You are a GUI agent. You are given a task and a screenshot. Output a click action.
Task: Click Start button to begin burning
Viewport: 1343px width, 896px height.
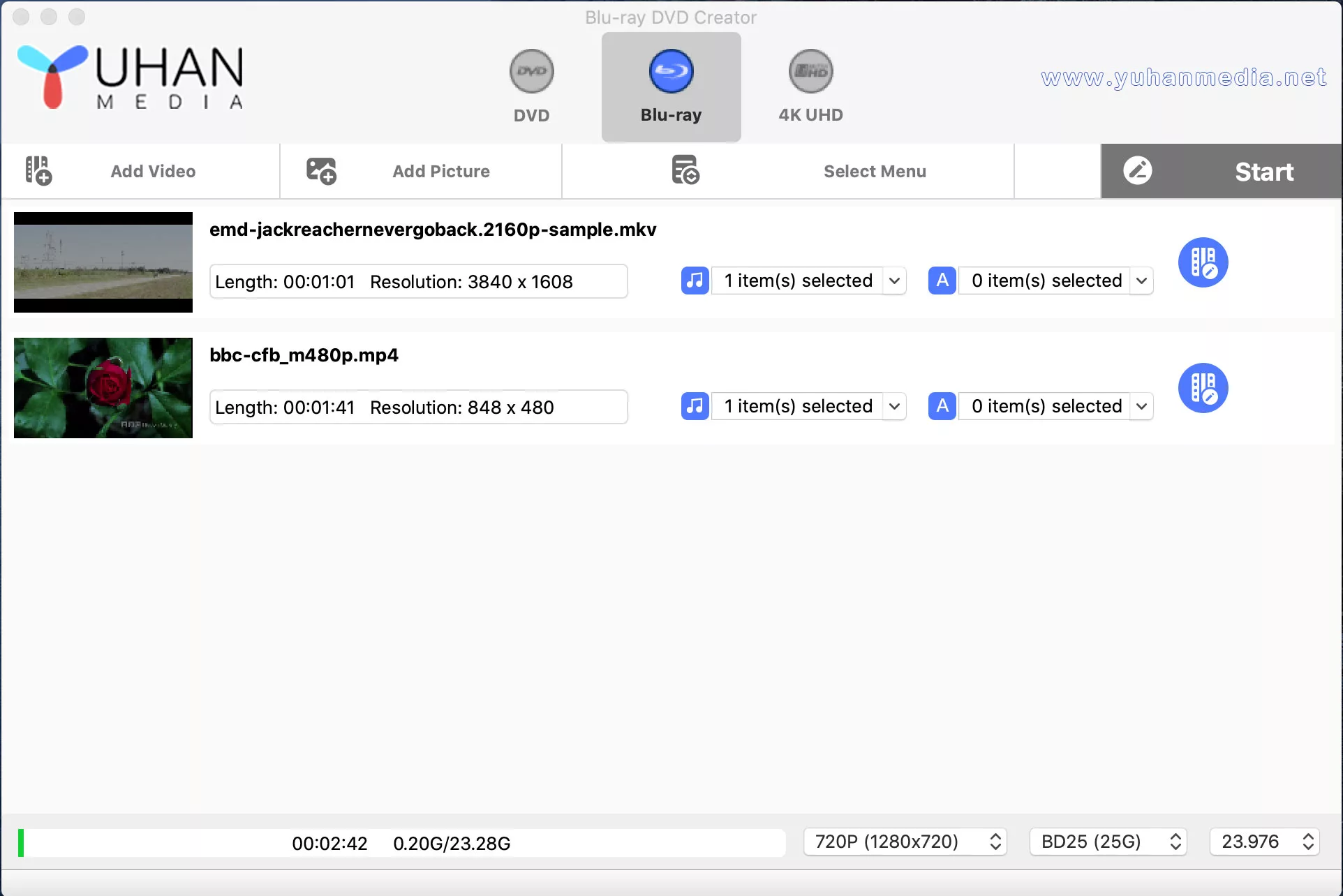[x=1264, y=171]
